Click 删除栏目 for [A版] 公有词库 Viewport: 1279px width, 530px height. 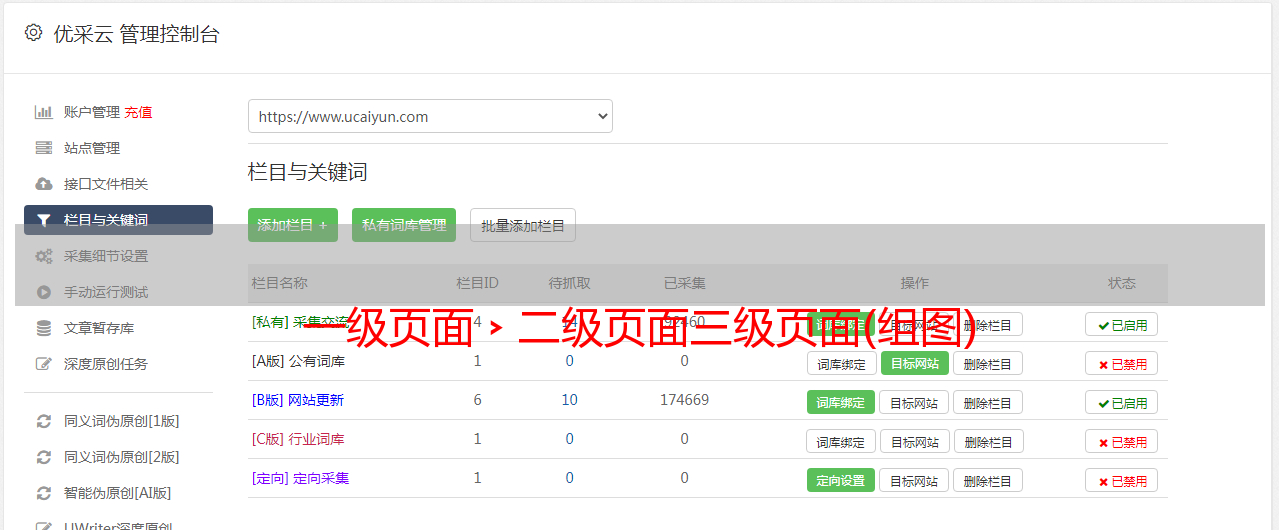[x=988, y=363]
